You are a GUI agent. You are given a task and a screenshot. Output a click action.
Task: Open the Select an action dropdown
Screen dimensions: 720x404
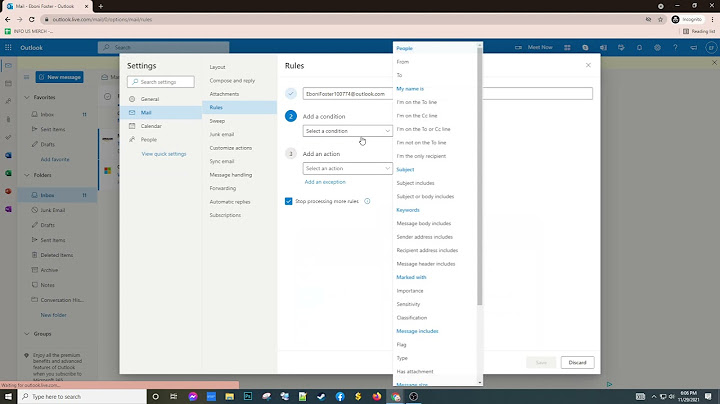coord(348,168)
